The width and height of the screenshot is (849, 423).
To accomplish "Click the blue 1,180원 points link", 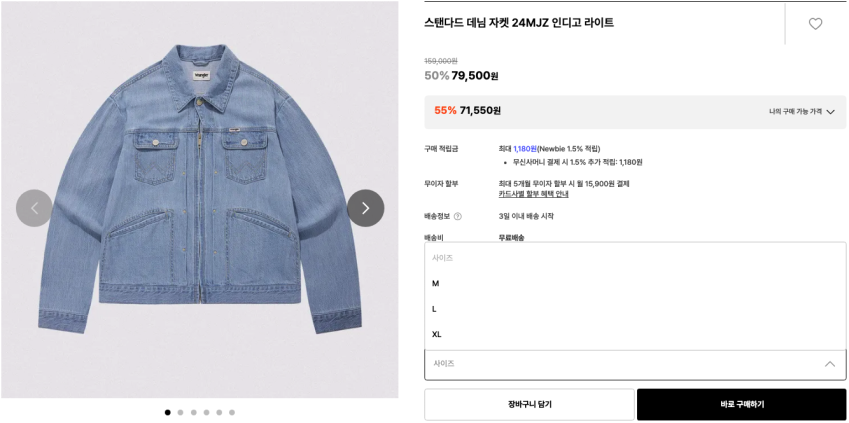I will (525, 149).
